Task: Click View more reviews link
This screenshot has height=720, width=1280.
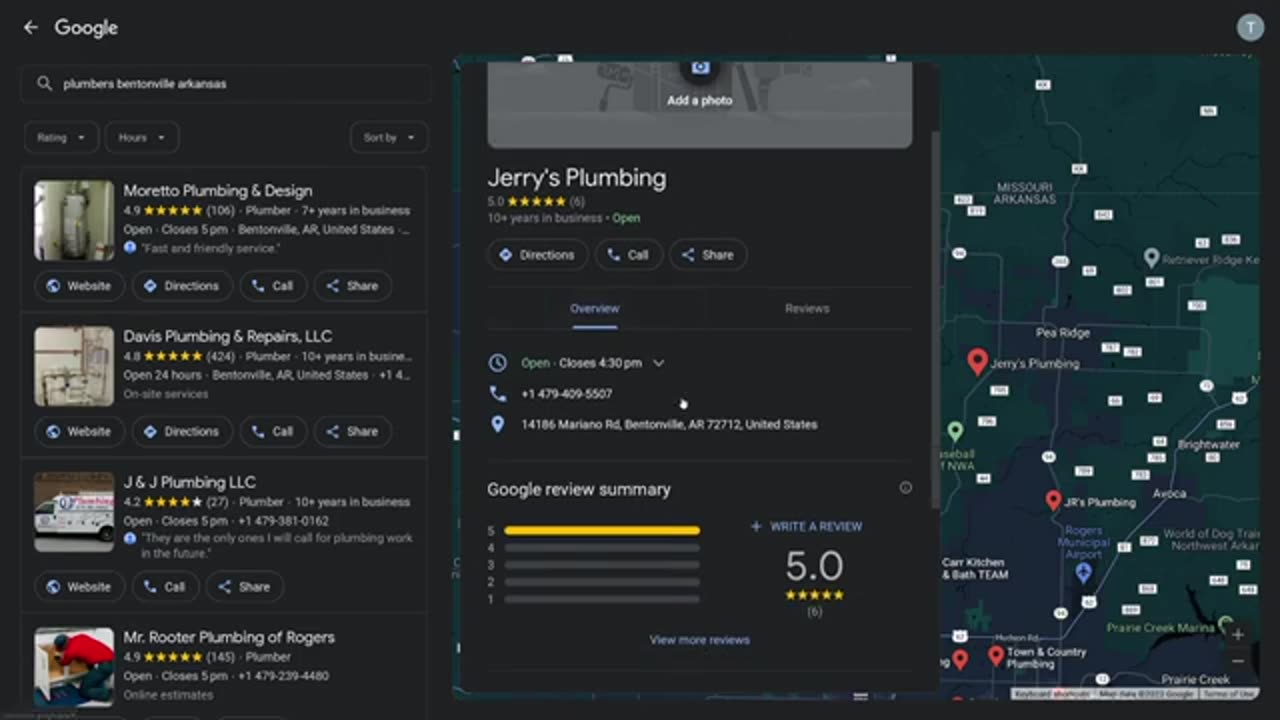Action: (x=699, y=640)
